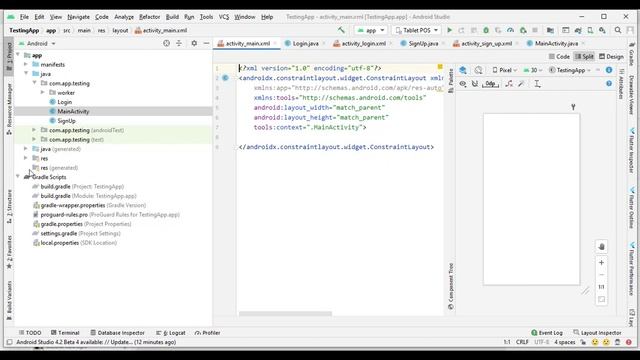
Task: Click the Clear constraints icon
Action: coord(509,84)
